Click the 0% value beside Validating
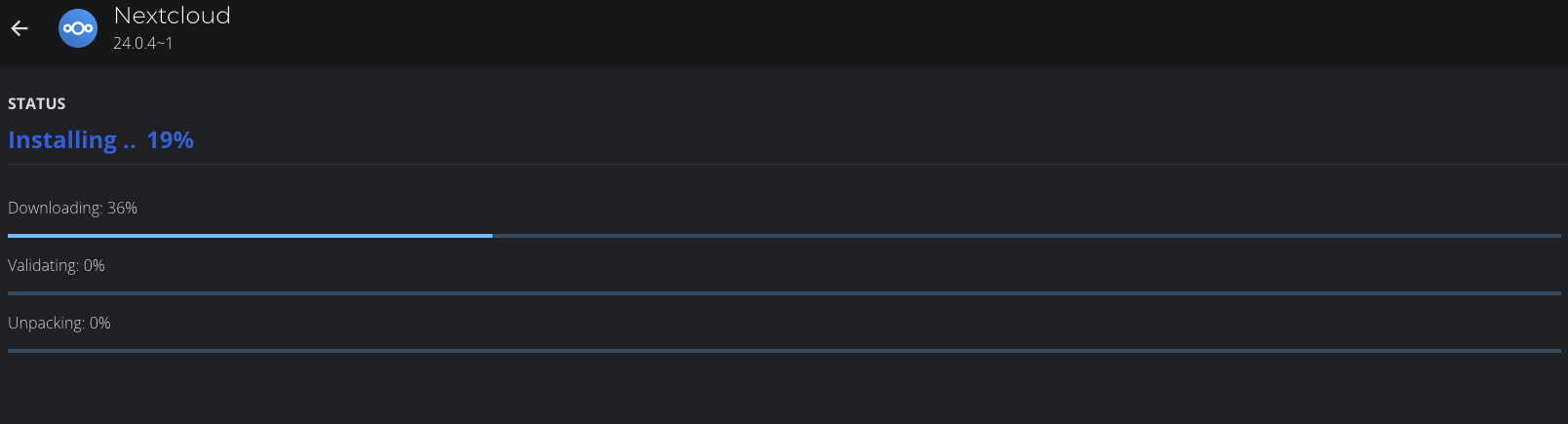Image resolution: width=1568 pixels, height=424 pixels. [94, 265]
